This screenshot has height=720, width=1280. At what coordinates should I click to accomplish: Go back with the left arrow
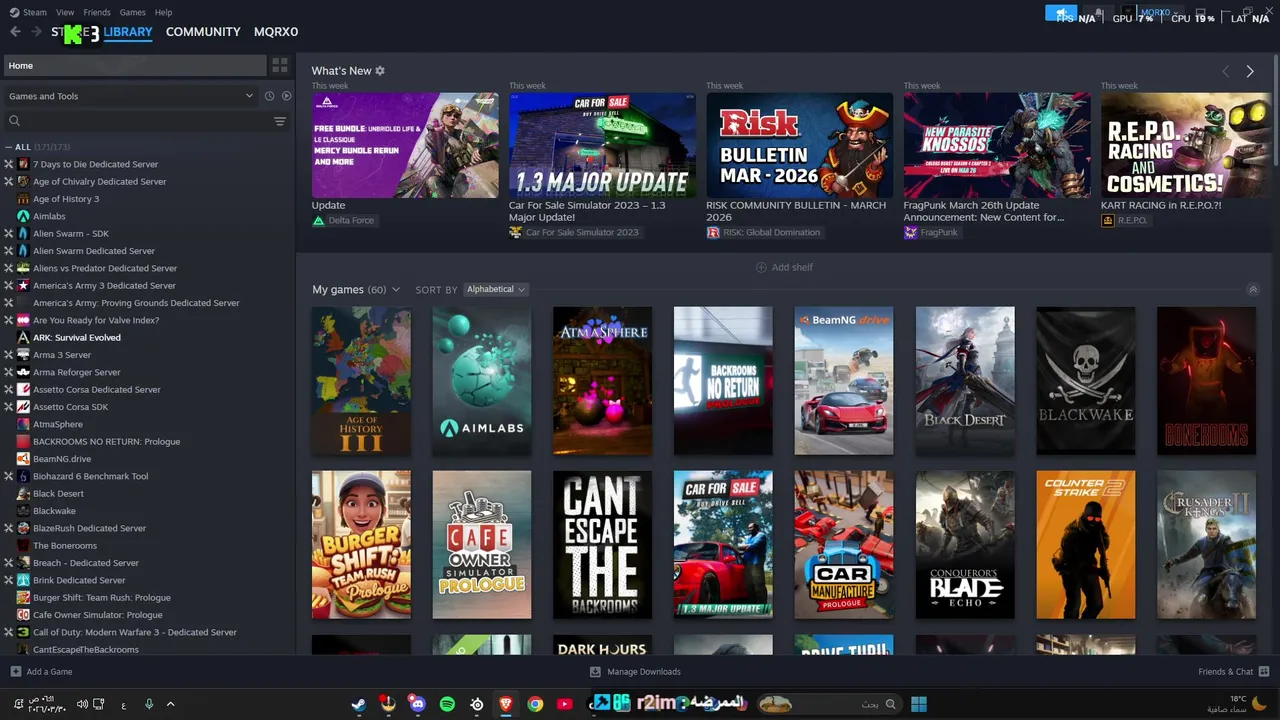click(15, 32)
